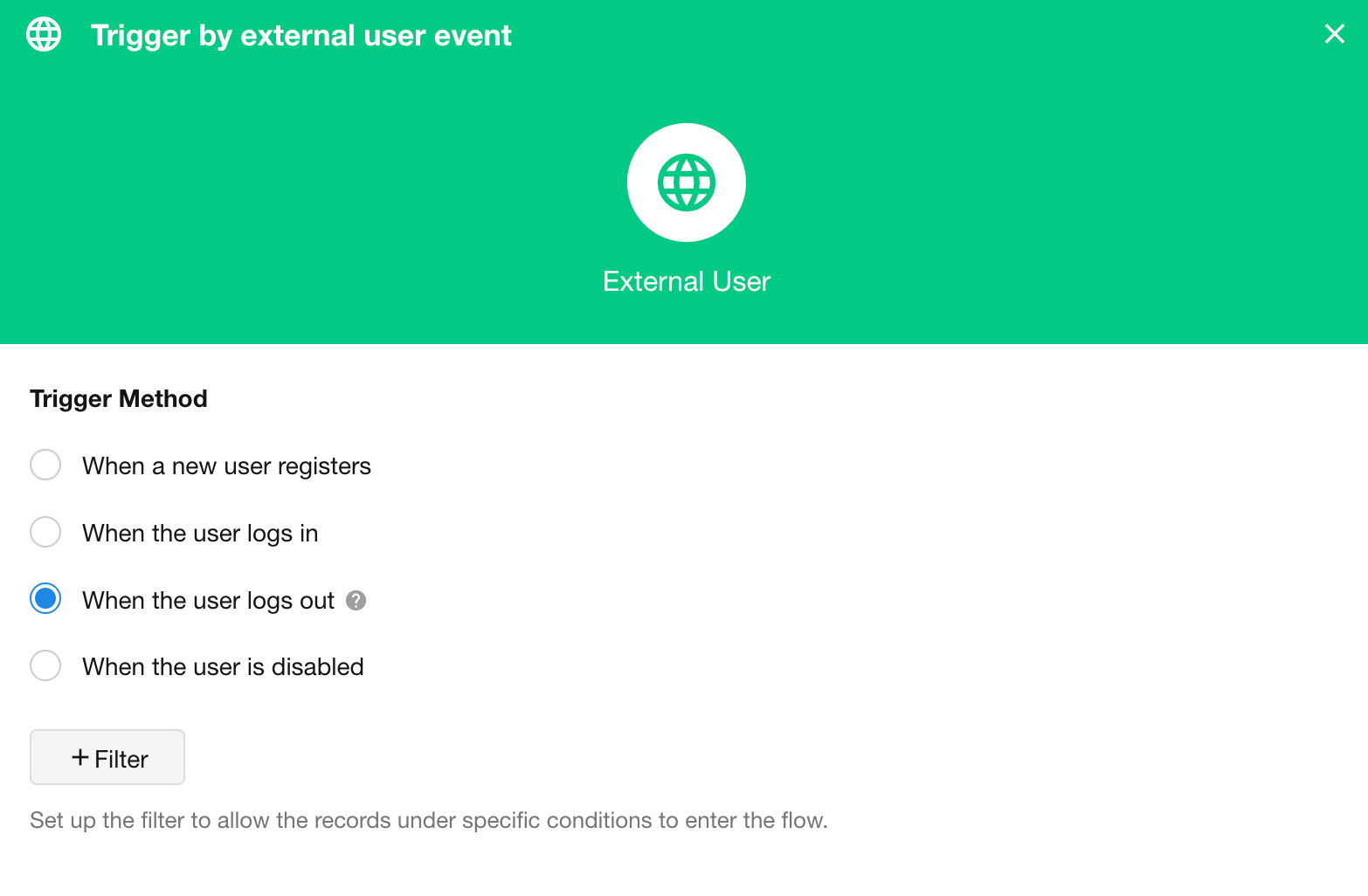This screenshot has height=896, width=1368.
Task: Choose the user logs in radio button
Action: [x=45, y=532]
